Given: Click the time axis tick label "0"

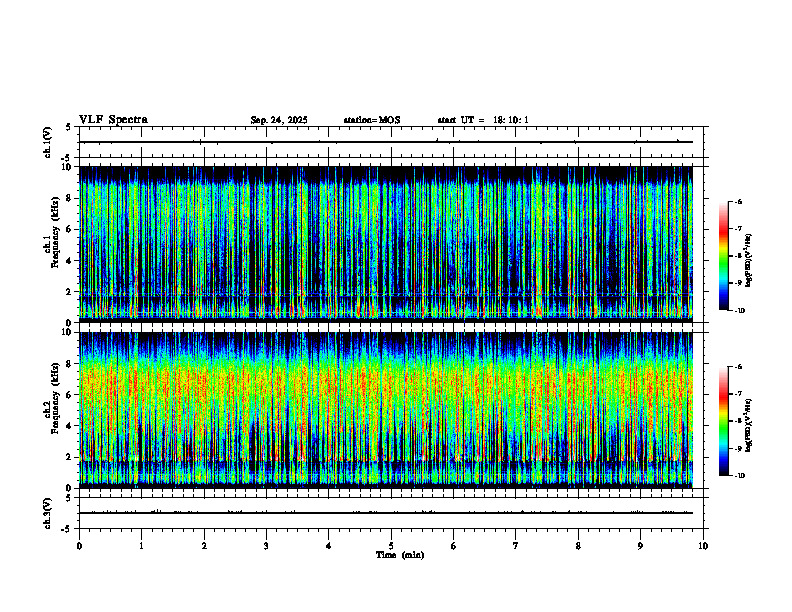Looking at the screenshot, I should (79, 546).
